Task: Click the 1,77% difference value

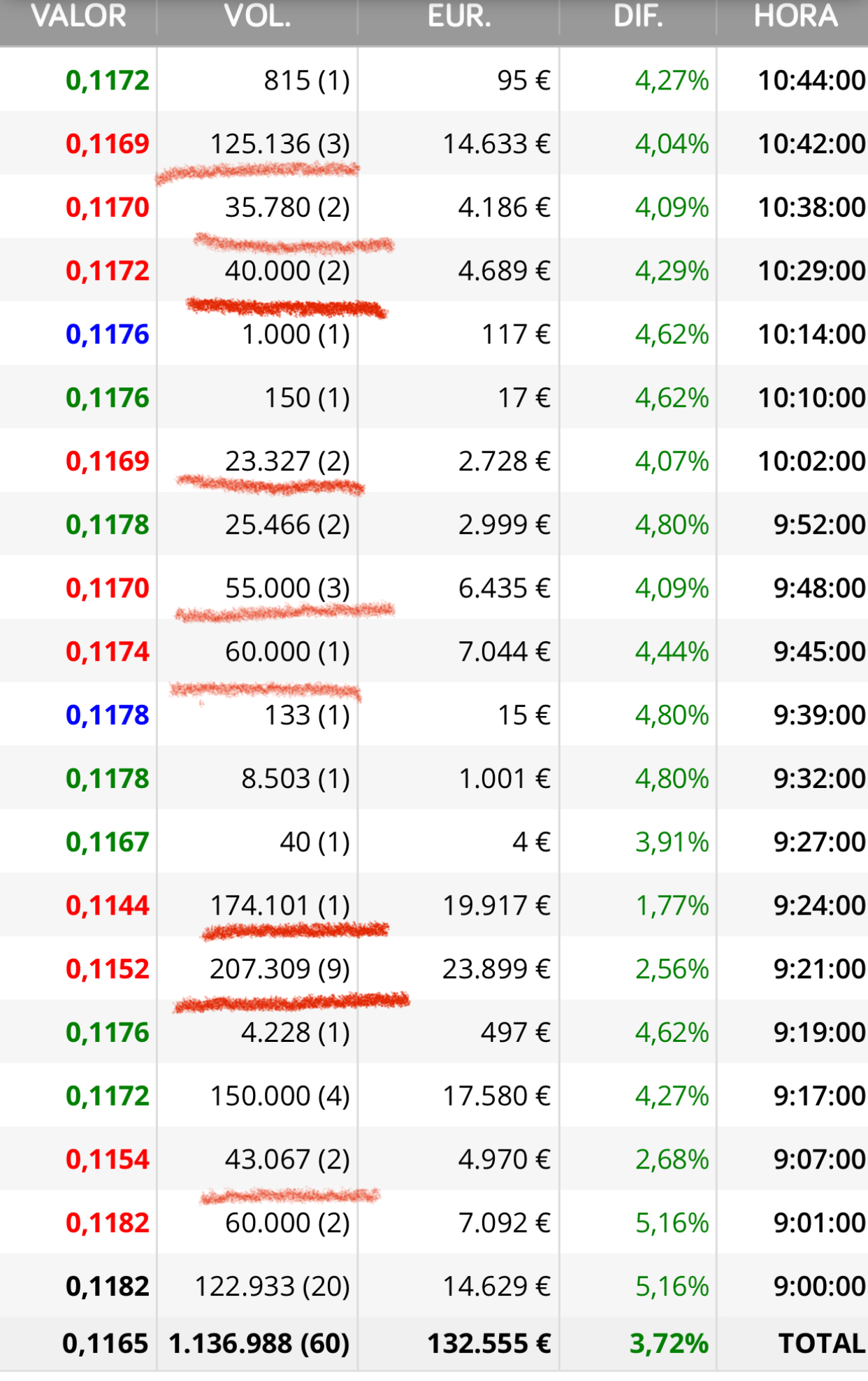Action: 672,906
